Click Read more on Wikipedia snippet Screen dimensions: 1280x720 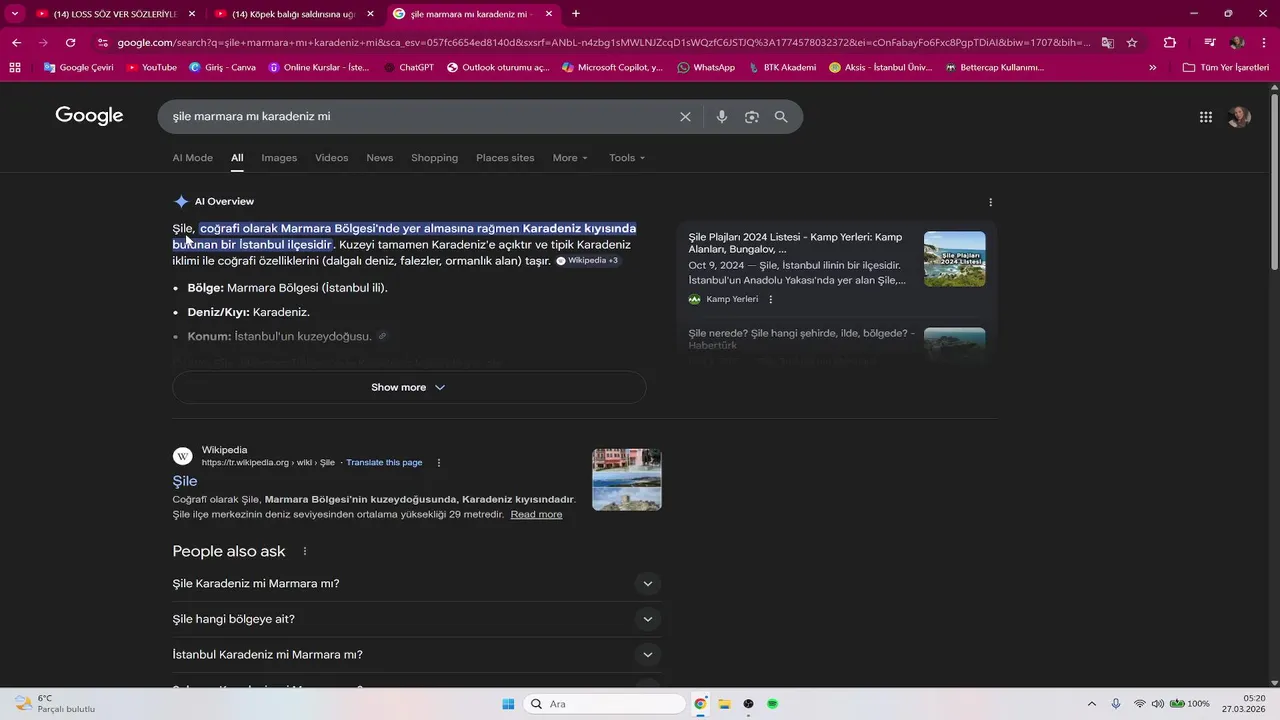(536, 514)
